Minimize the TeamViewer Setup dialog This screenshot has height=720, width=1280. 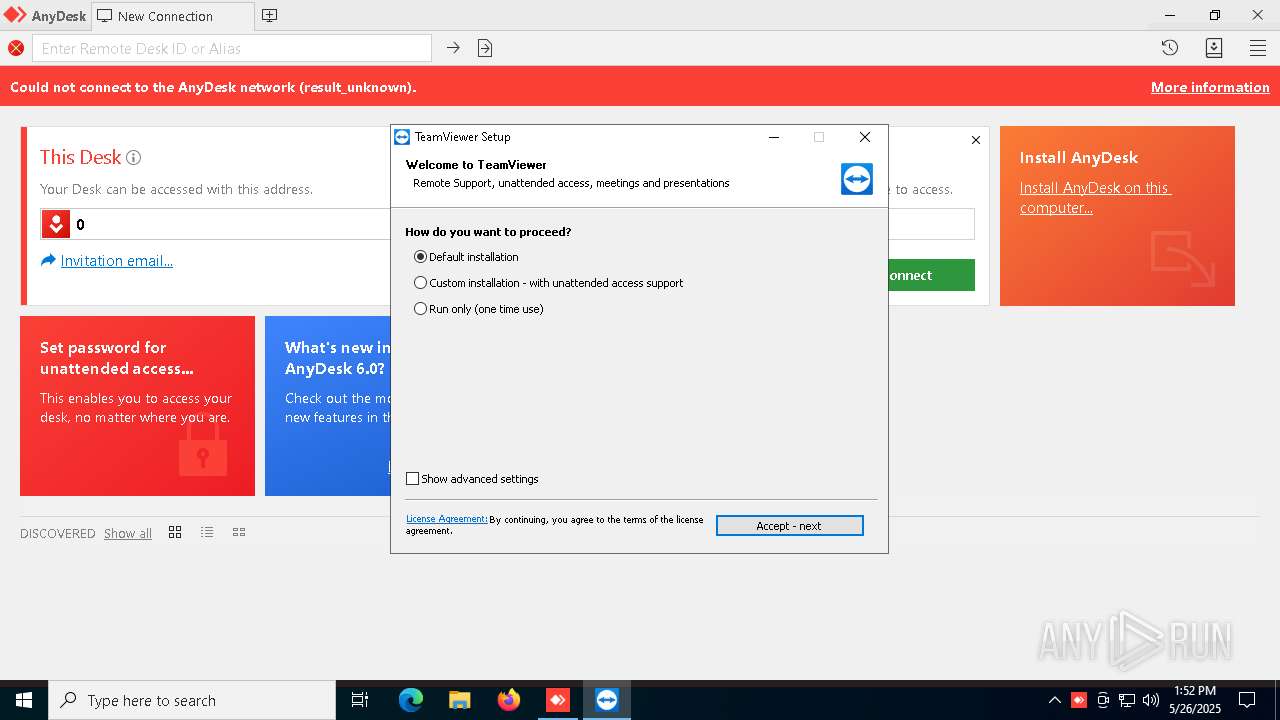coord(773,137)
